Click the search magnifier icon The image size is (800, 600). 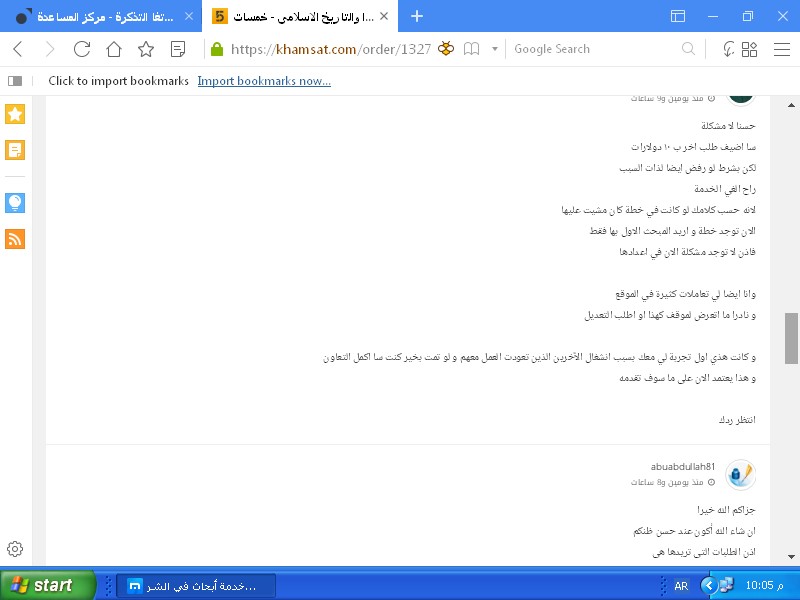tap(688, 49)
